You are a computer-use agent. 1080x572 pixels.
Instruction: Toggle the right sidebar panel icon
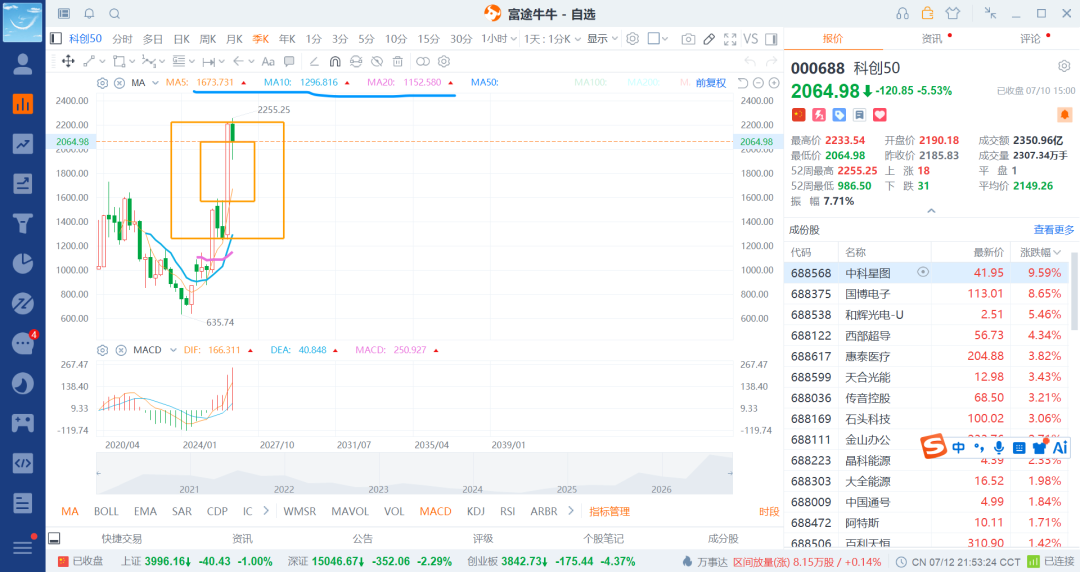[x=771, y=39]
